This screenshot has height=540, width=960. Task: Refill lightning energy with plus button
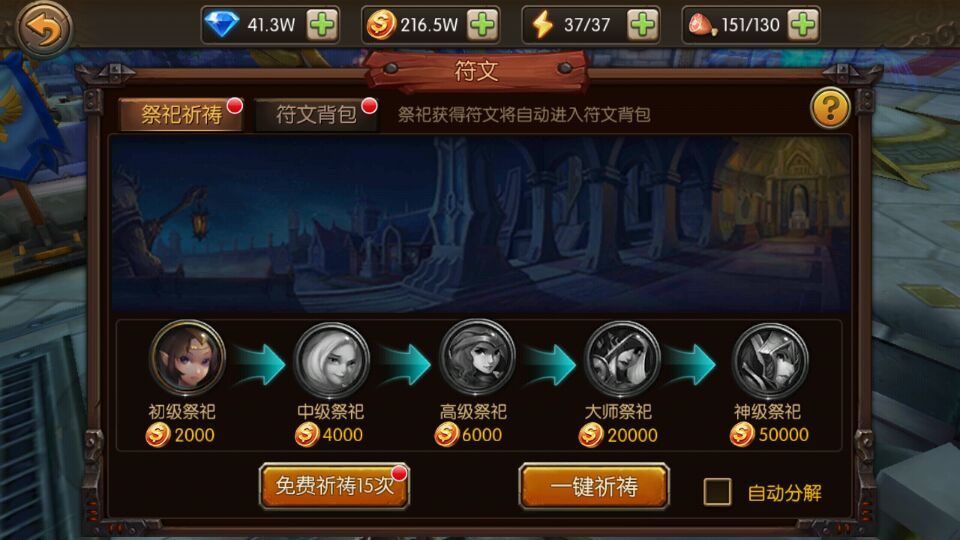643,25
